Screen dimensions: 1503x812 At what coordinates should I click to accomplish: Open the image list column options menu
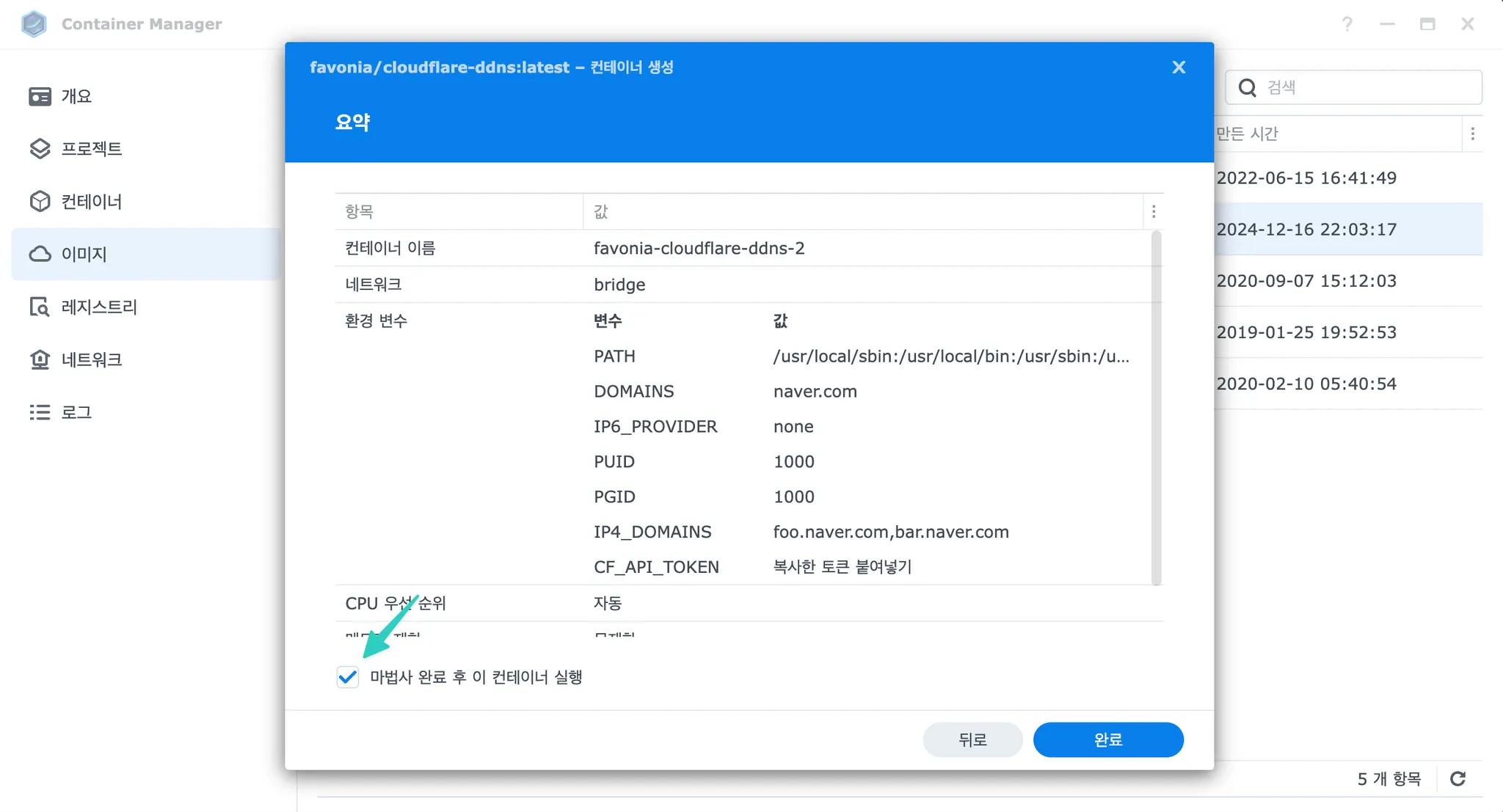click(1472, 134)
